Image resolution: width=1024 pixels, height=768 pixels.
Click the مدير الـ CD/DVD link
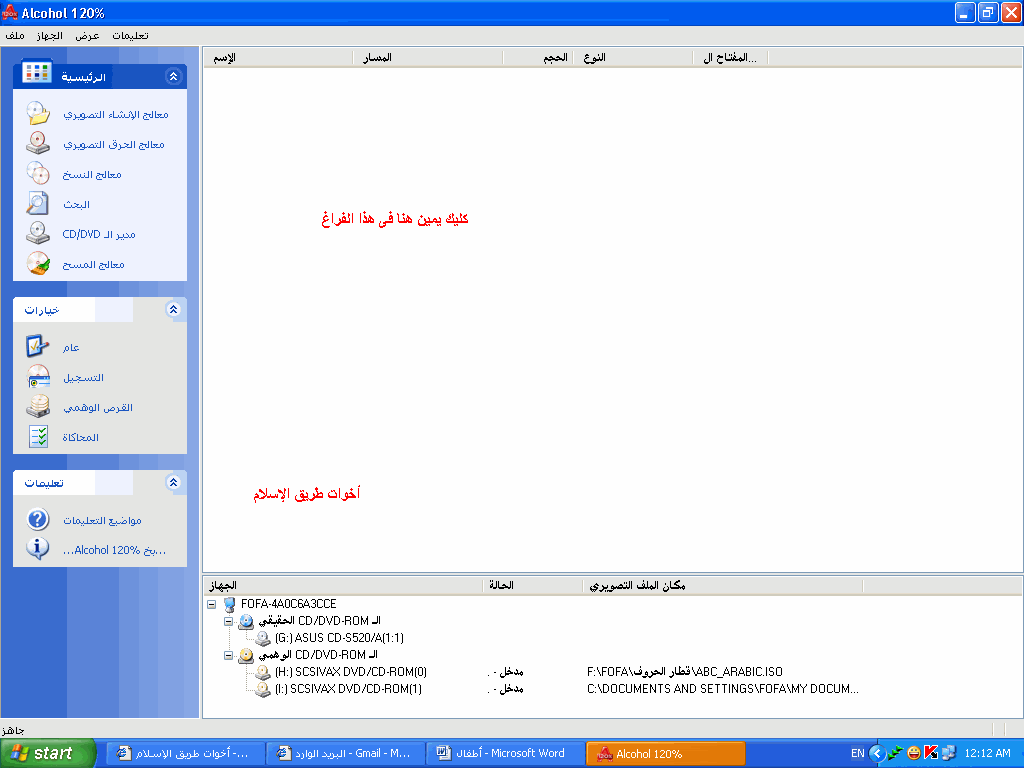(99, 234)
